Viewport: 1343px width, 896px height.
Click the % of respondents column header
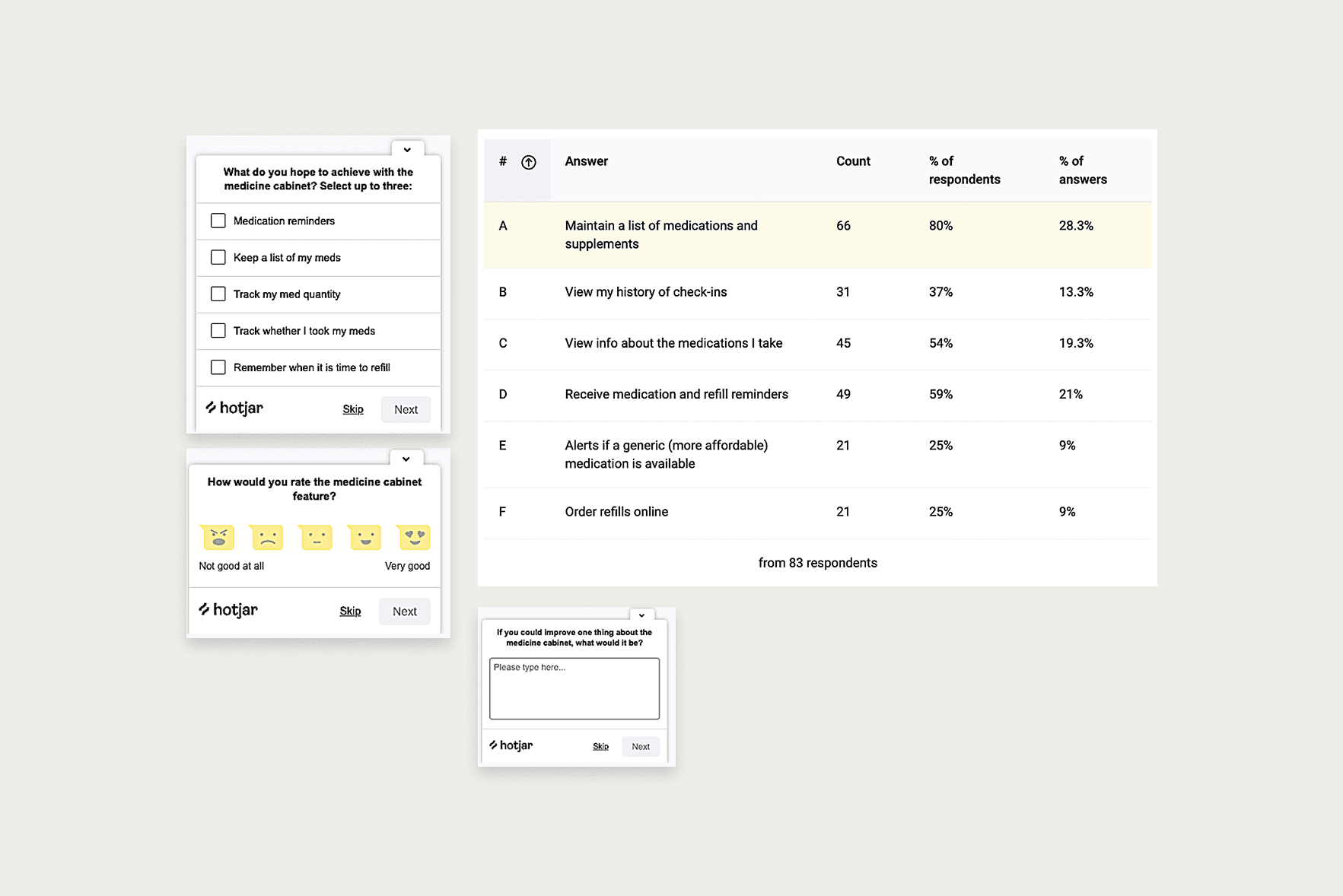coord(964,170)
